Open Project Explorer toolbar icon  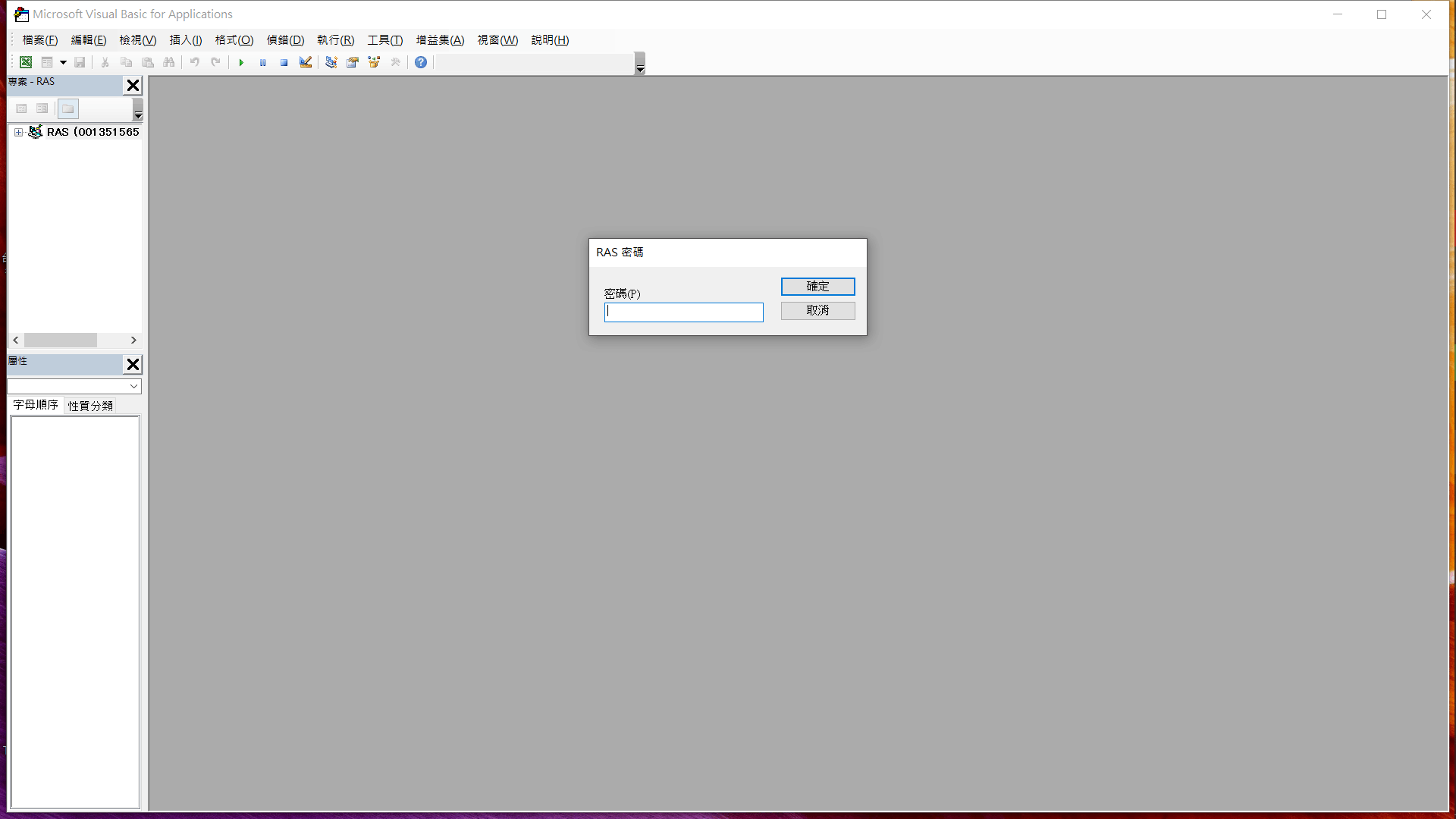331,62
